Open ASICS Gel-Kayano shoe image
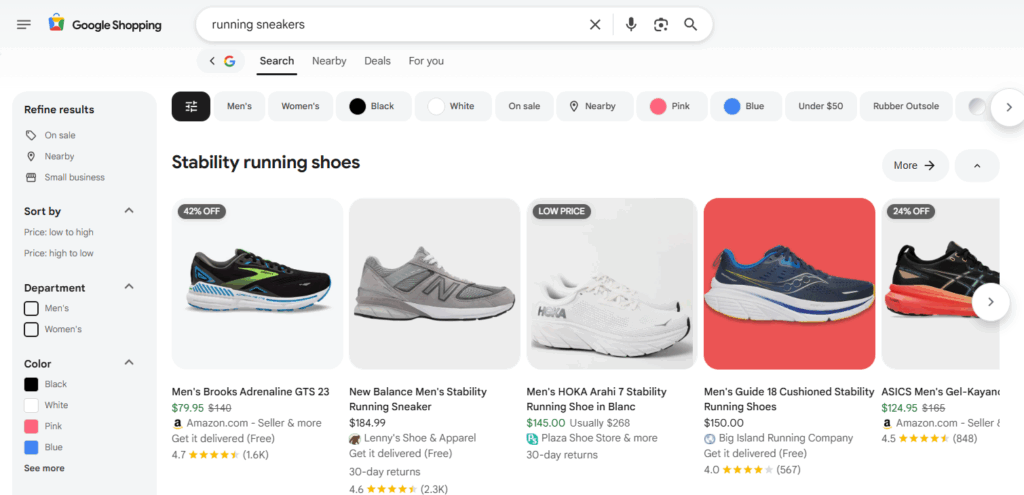1024x495 pixels. pyautogui.click(x=940, y=283)
